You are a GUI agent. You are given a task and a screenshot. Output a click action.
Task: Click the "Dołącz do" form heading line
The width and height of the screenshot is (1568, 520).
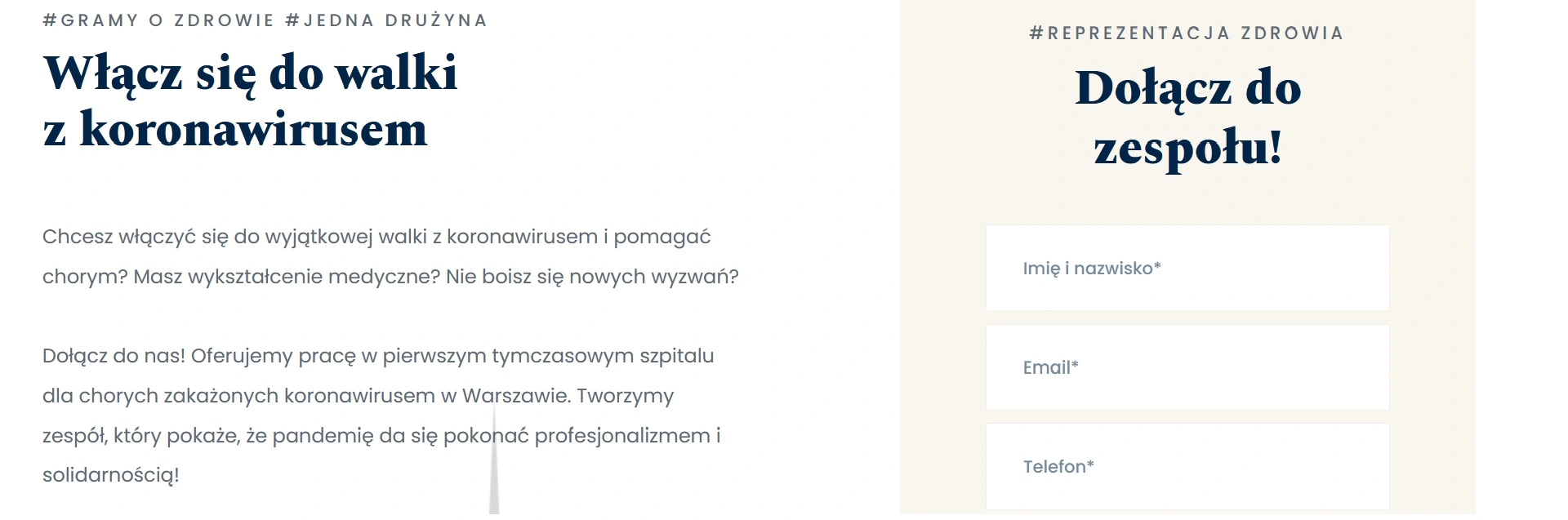(1187, 88)
